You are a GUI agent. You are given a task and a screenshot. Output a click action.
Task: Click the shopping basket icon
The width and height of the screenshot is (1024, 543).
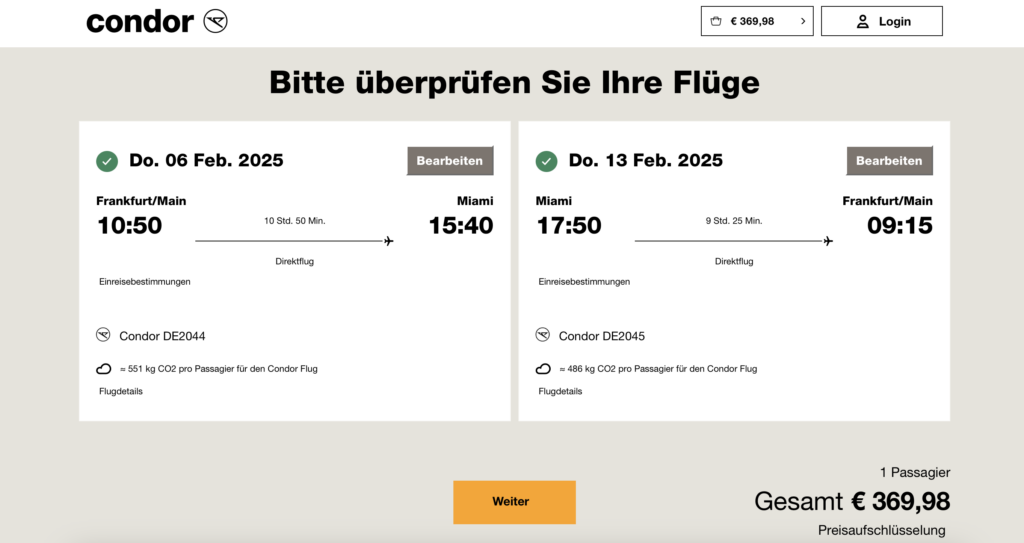point(716,21)
